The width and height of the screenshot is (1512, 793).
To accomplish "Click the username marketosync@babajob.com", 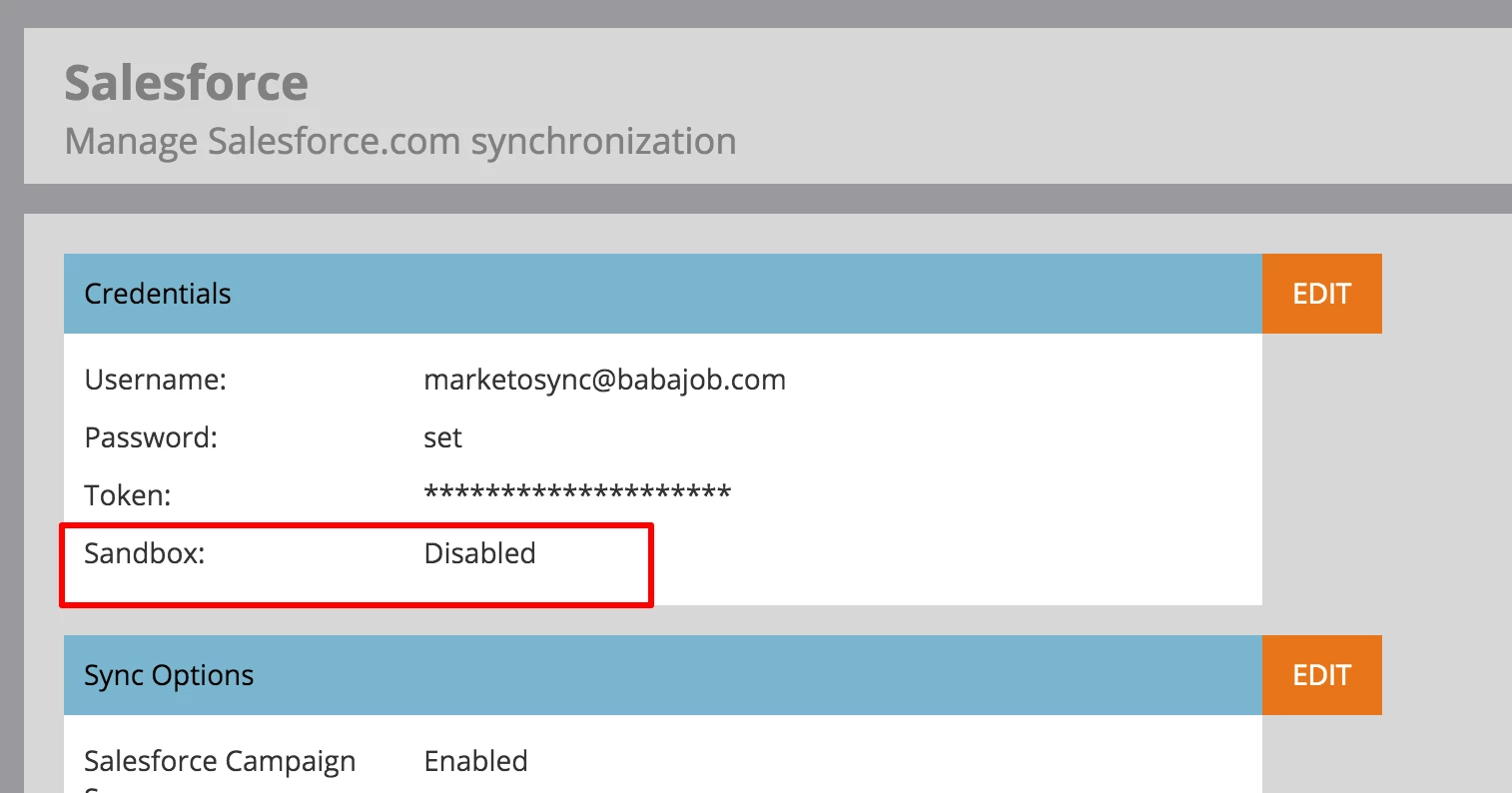I will pos(604,381).
